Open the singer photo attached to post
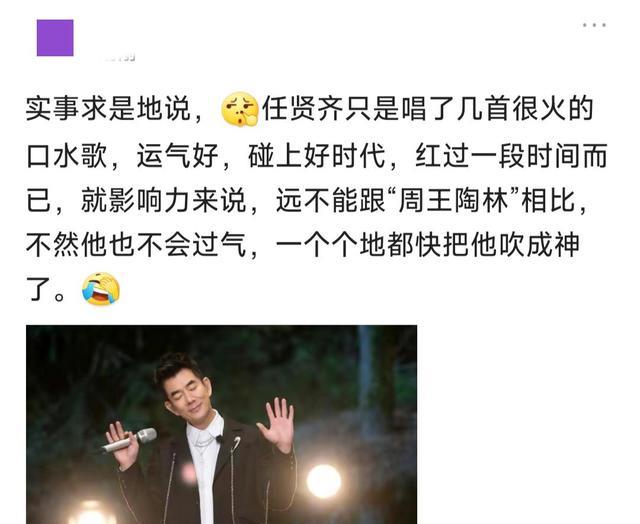Screen dimensions: 640x524 pos(222,424)
